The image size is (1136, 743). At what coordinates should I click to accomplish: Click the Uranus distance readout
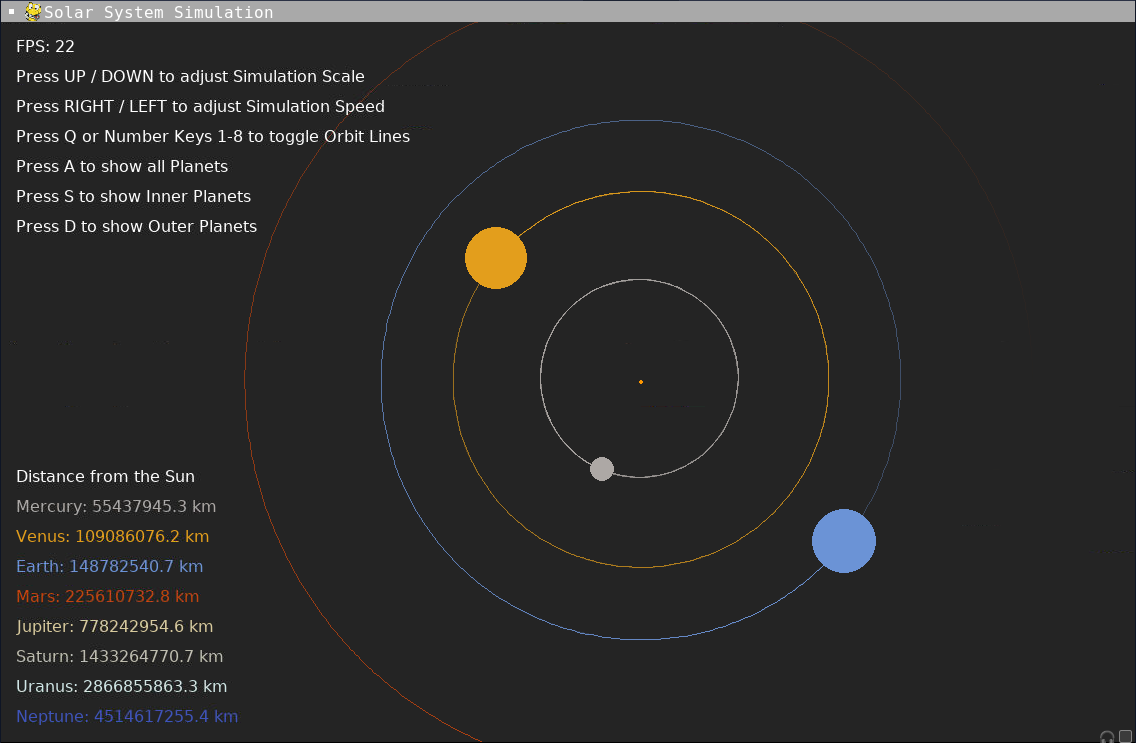[x=122, y=687]
